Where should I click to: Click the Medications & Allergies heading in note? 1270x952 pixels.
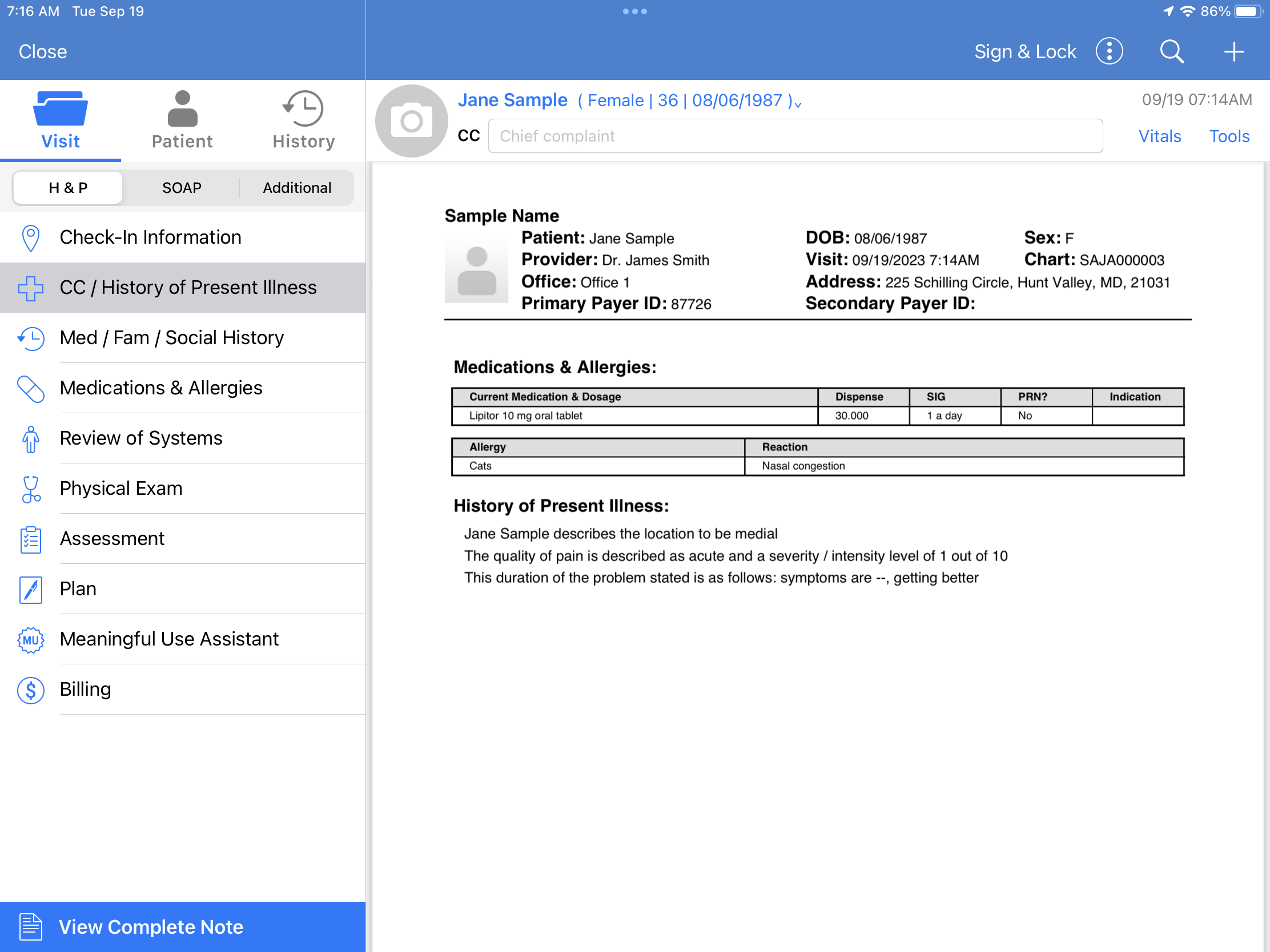[x=554, y=367]
